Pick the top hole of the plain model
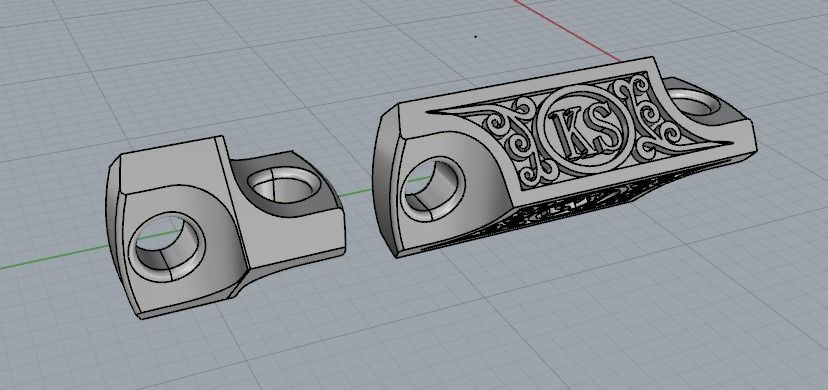The width and height of the screenshot is (828, 390). point(284,185)
